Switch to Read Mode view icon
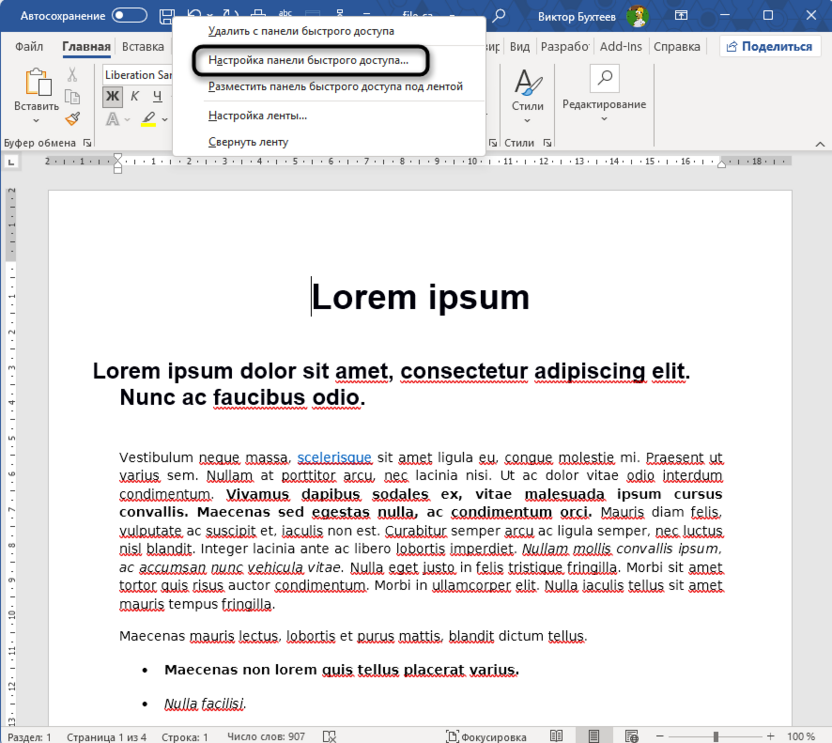The height and width of the screenshot is (743, 832). pos(556,737)
